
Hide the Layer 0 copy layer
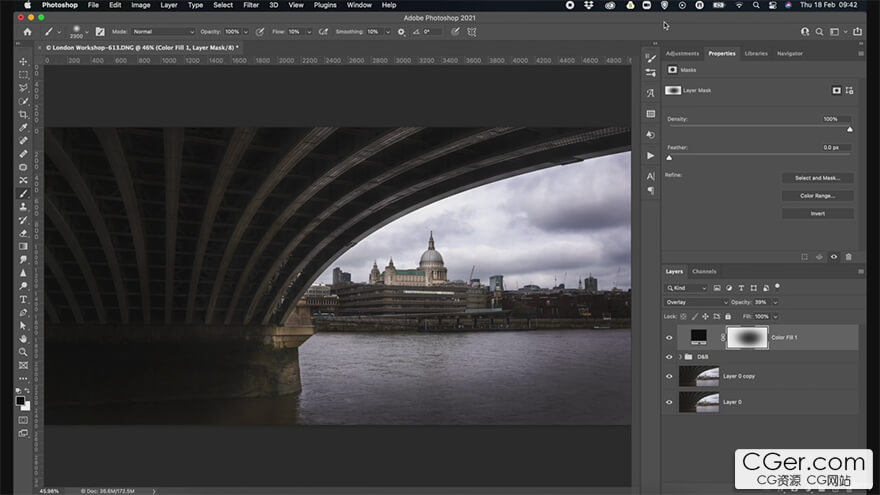tap(669, 377)
